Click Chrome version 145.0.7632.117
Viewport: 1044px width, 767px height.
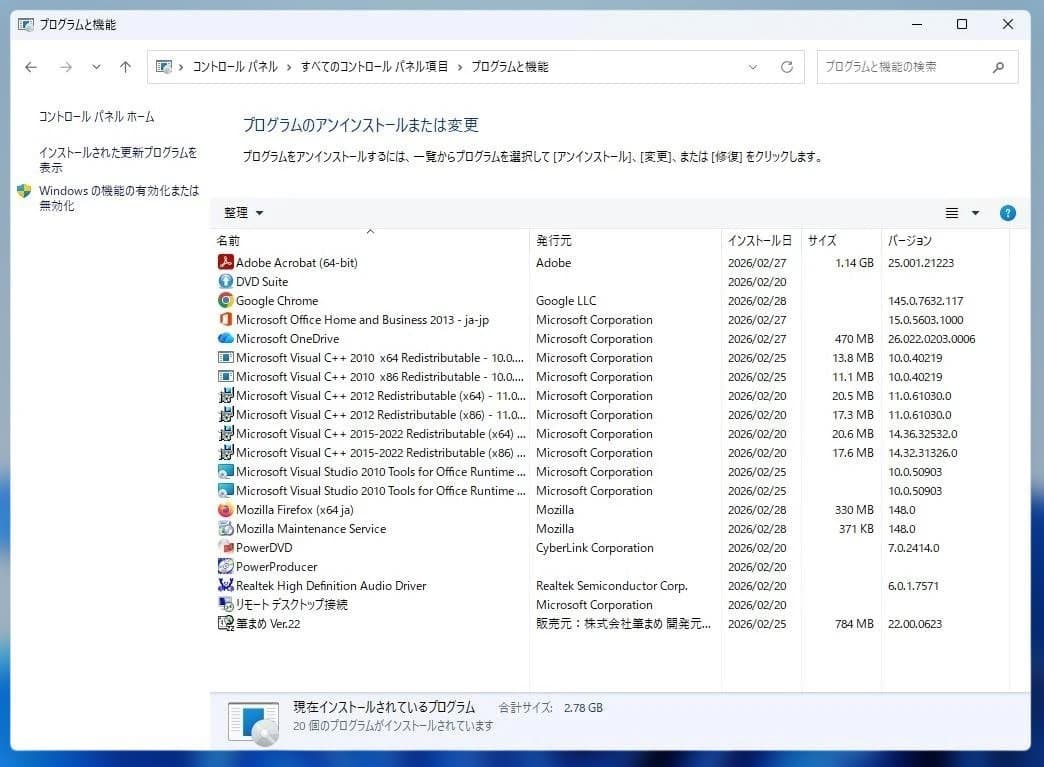coord(925,300)
